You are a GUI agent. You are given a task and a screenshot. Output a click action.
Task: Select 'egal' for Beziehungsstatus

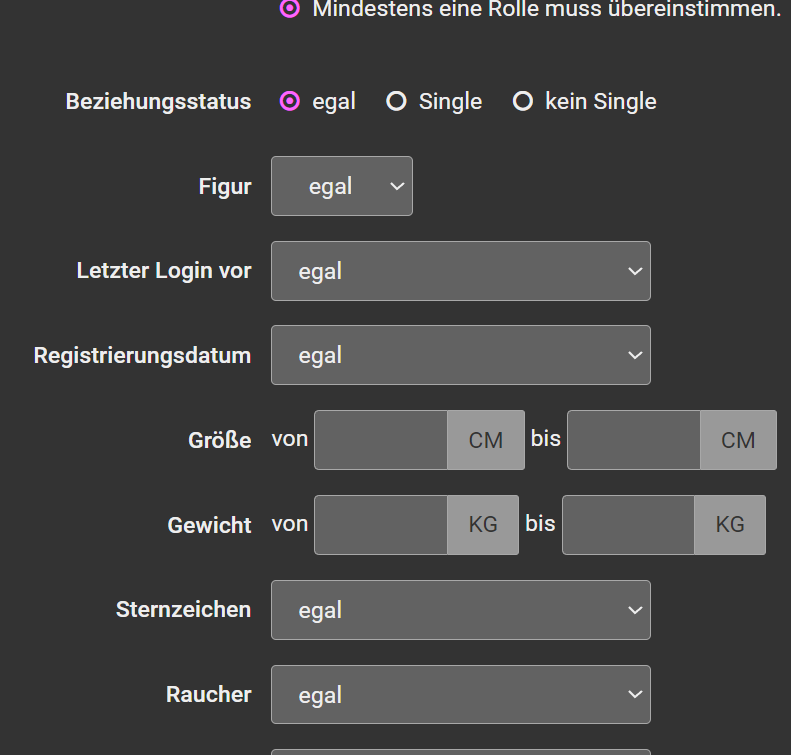[x=290, y=101]
